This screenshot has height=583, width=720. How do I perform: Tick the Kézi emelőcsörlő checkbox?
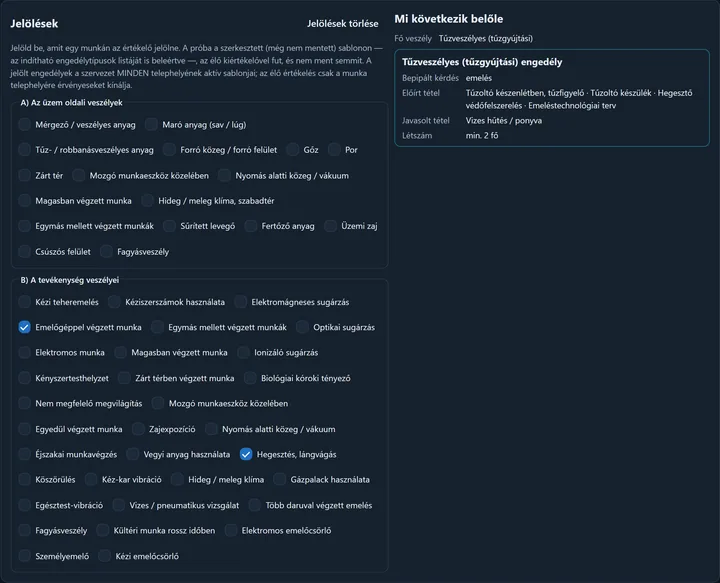tap(105, 556)
